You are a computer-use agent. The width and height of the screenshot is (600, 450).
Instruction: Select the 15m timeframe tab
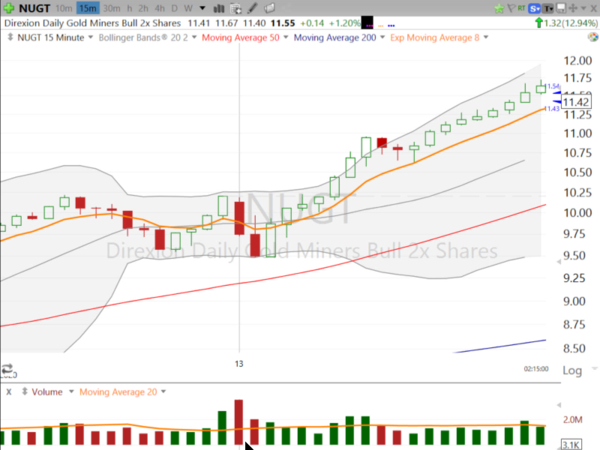[x=88, y=8]
